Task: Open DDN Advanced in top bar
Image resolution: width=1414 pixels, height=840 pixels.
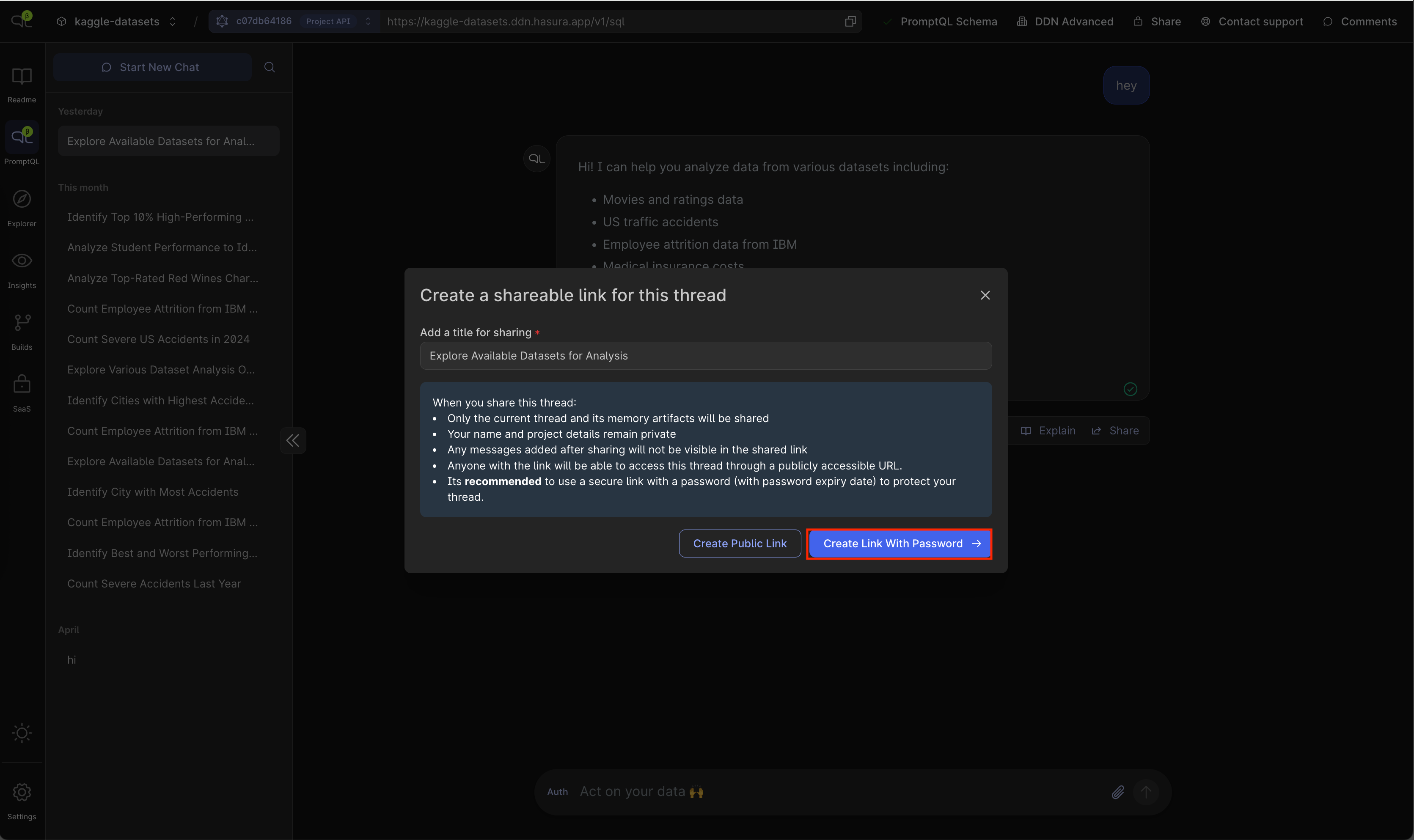Action: click(1073, 22)
